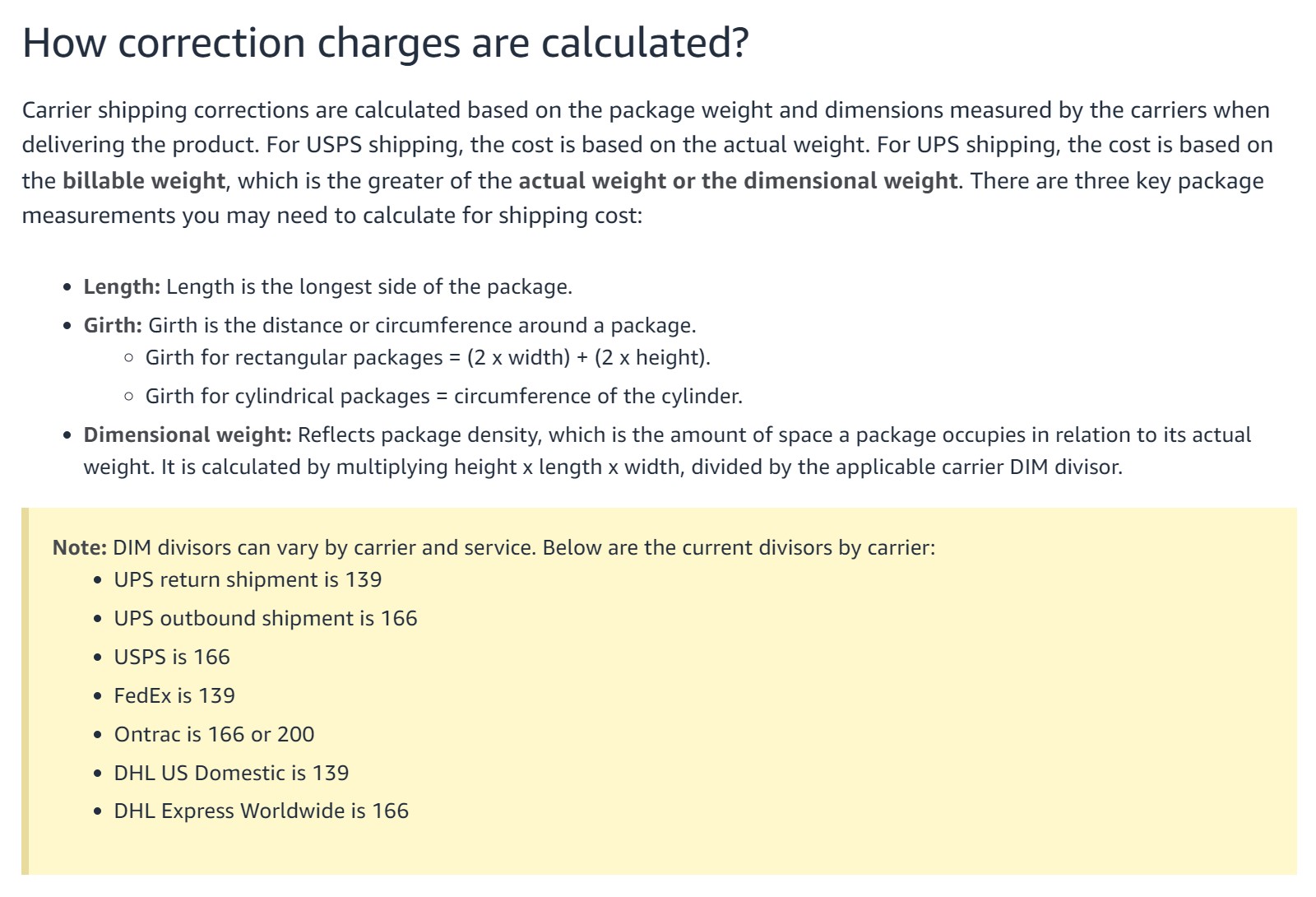Click 'Ontrac is 166 or 200' item

[214, 735]
